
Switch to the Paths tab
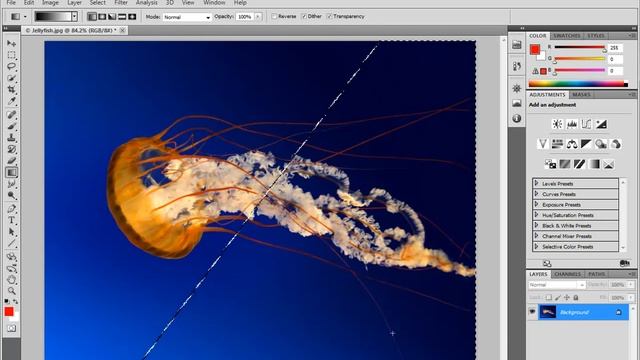click(596, 274)
